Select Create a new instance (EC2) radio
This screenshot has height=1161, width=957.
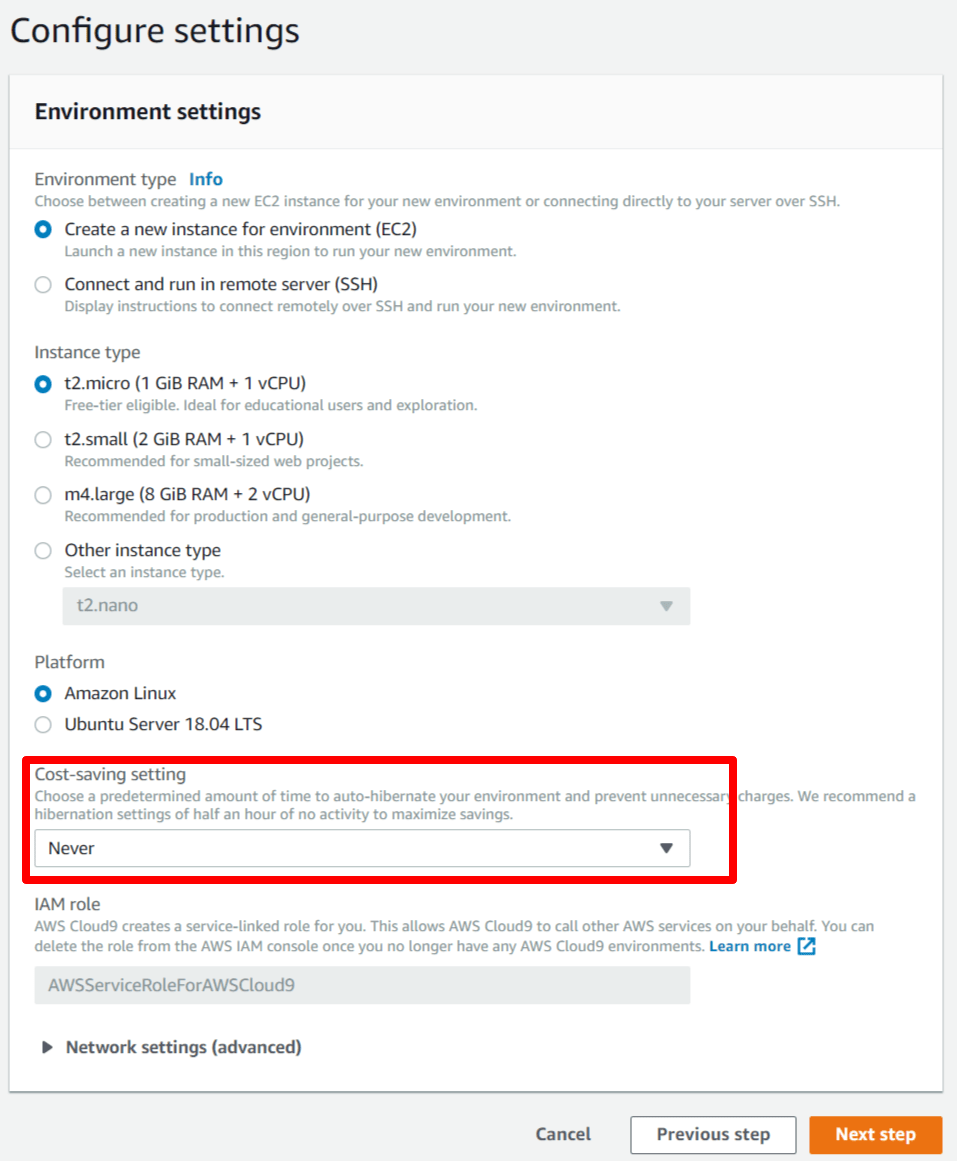click(x=43, y=229)
